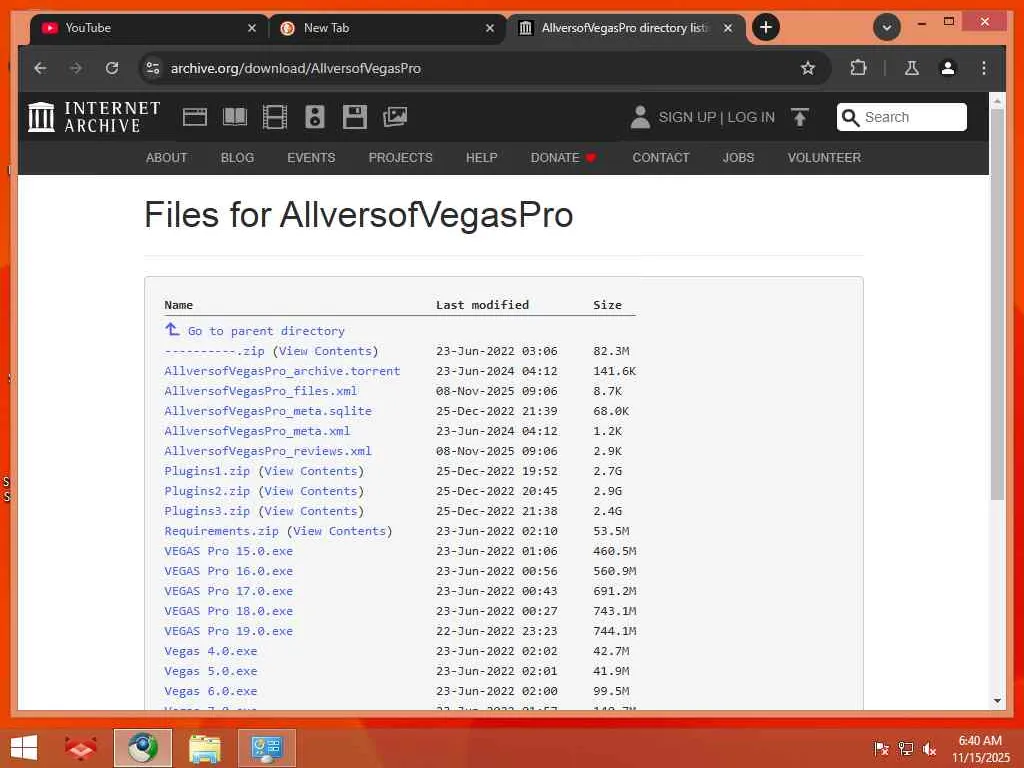Open the Chrome profile avatar icon
Viewport: 1024px width, 768px height.
(948, 68)
